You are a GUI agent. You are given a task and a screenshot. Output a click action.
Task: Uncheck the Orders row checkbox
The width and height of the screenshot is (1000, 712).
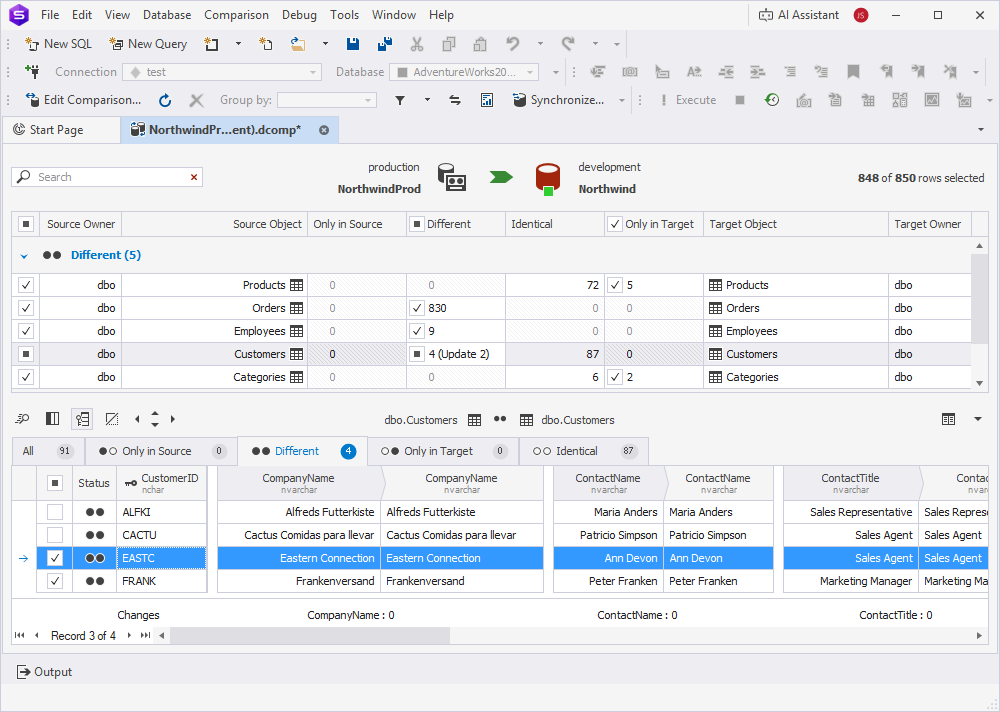pos(25,307)
